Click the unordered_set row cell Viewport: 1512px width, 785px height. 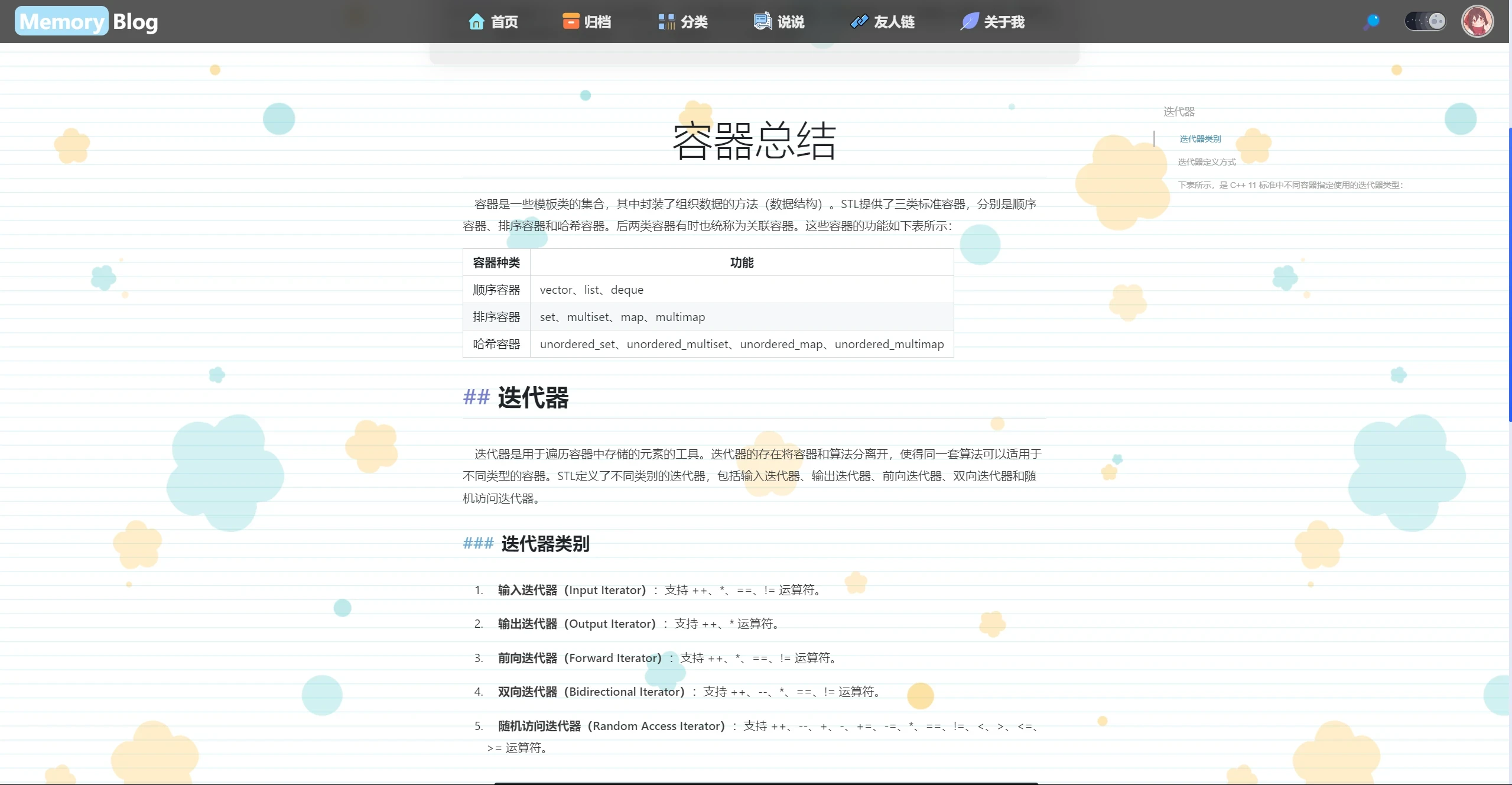click(742, 344)
